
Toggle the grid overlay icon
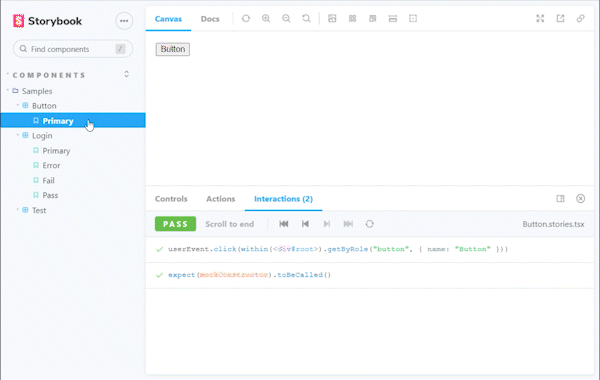[352, 18]
